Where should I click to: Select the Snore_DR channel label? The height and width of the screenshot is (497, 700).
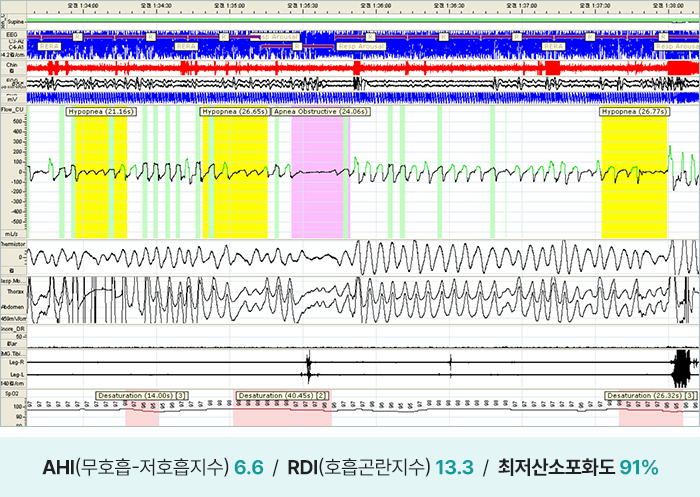[x=13, y=329]
